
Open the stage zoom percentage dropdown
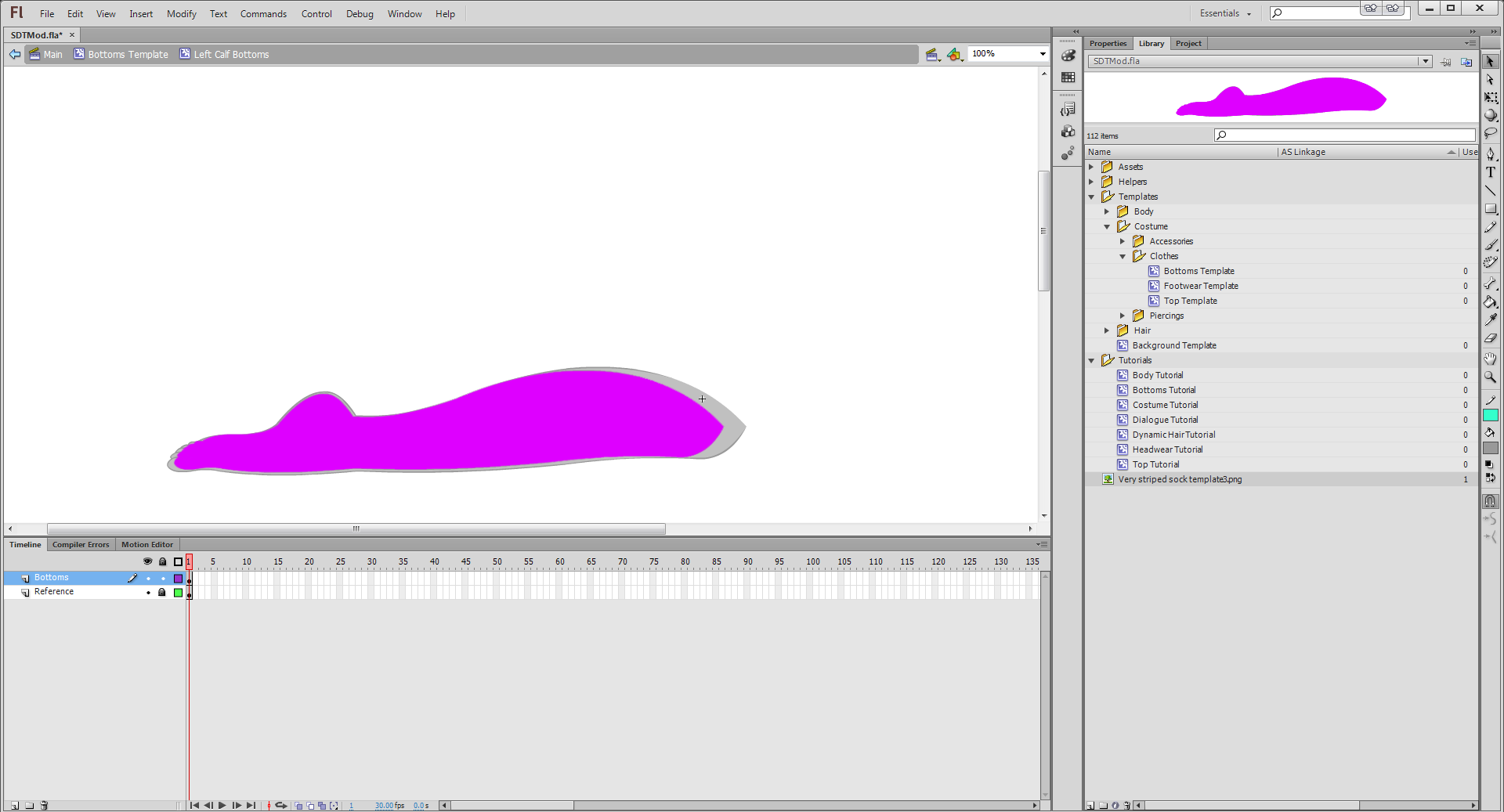point(1042,54)
